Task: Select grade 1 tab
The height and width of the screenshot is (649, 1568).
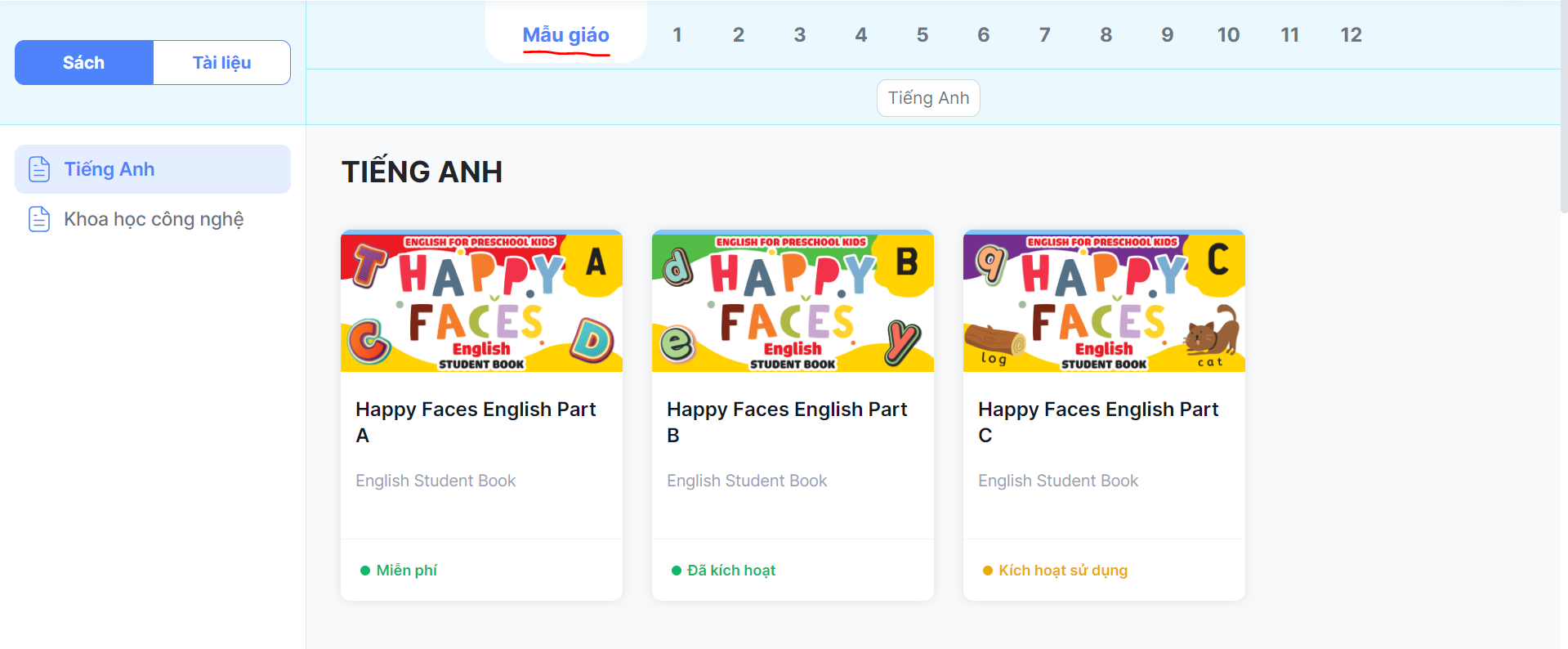Action: tap(677, 35)
